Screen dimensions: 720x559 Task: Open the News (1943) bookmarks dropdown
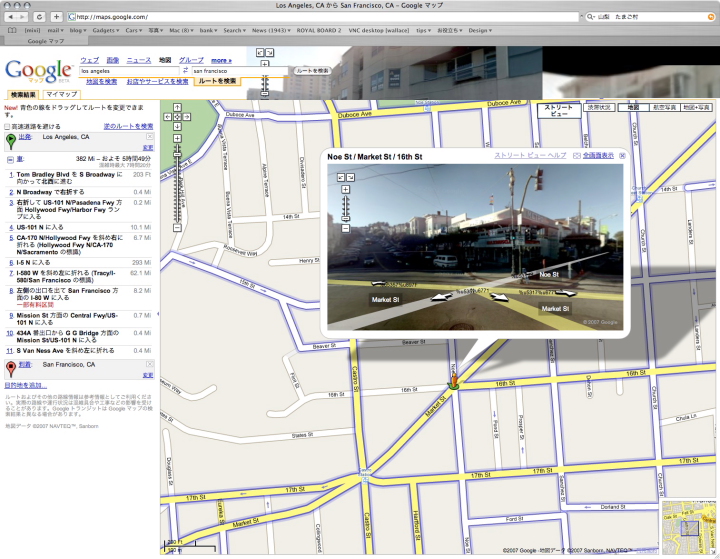(271, 30)
